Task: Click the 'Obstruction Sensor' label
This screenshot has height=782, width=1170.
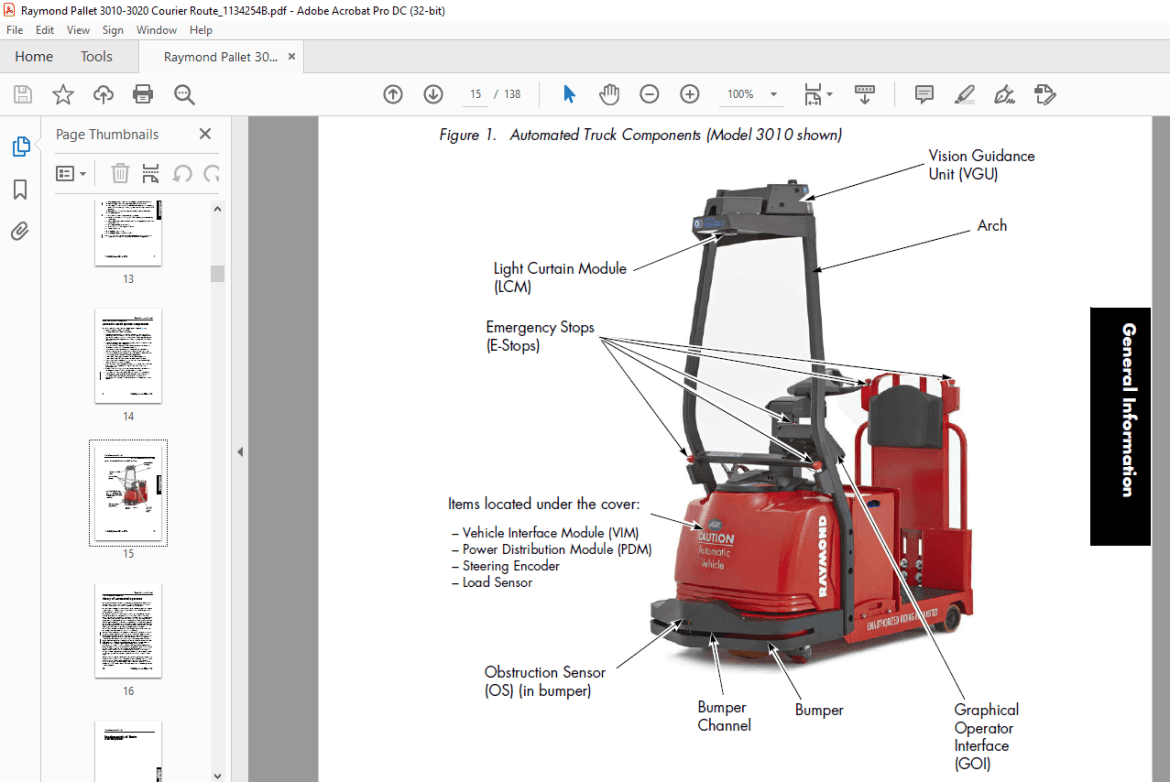Action: pyautogui.click(x=545, y=672)
